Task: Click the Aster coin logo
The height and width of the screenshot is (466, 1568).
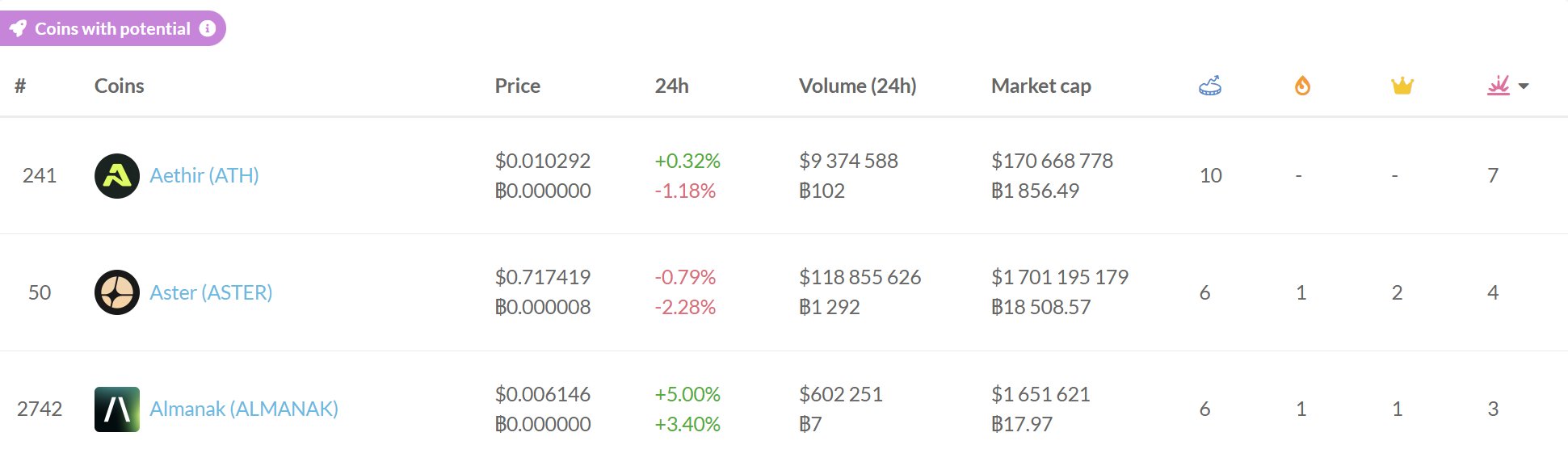Action: (x=117, y=292)
